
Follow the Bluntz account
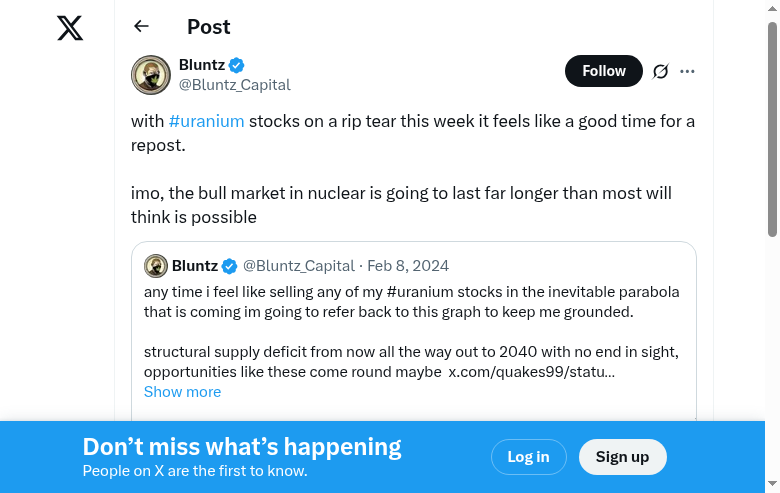(603, 71)
